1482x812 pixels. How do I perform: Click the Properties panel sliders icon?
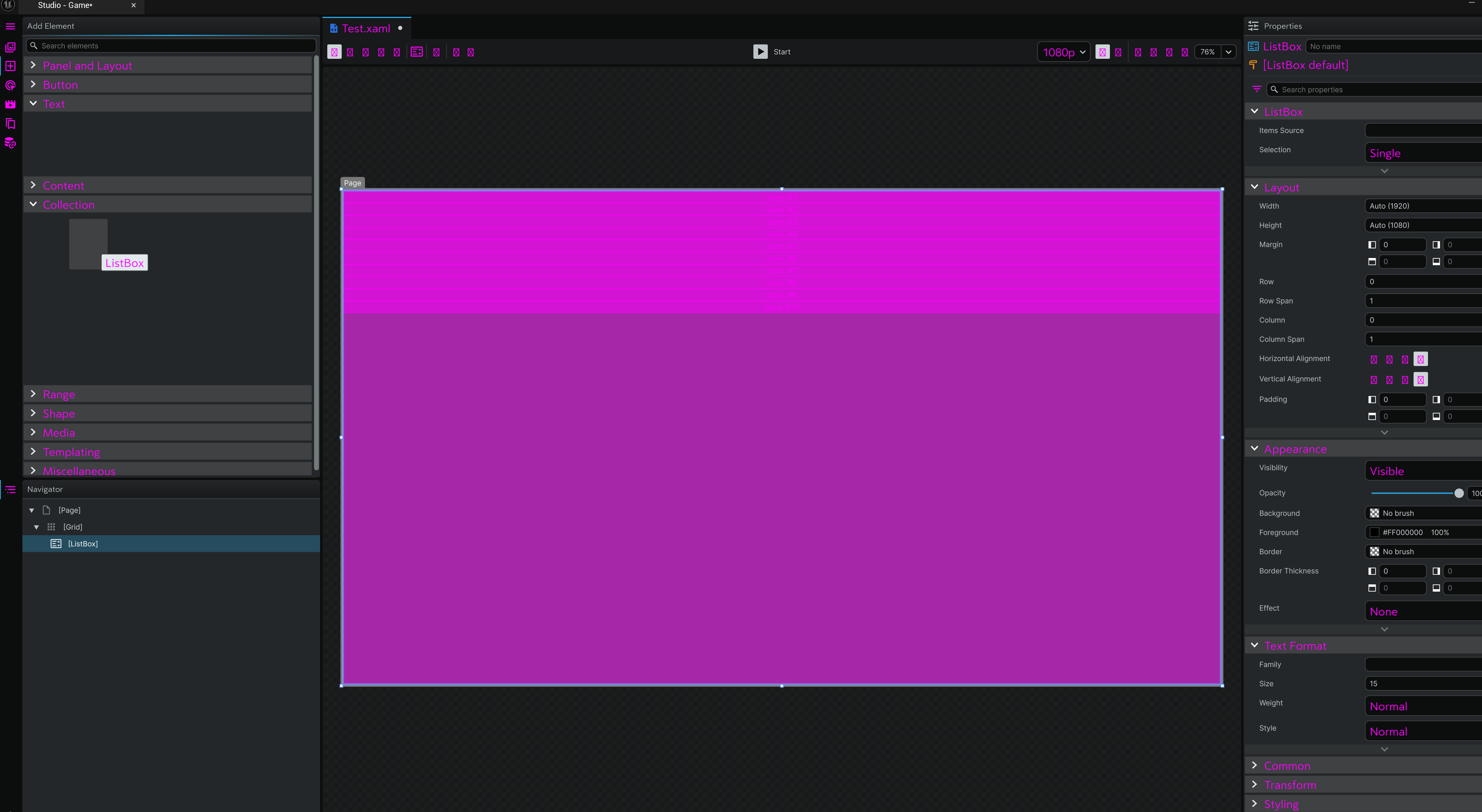coord(1253,26)
